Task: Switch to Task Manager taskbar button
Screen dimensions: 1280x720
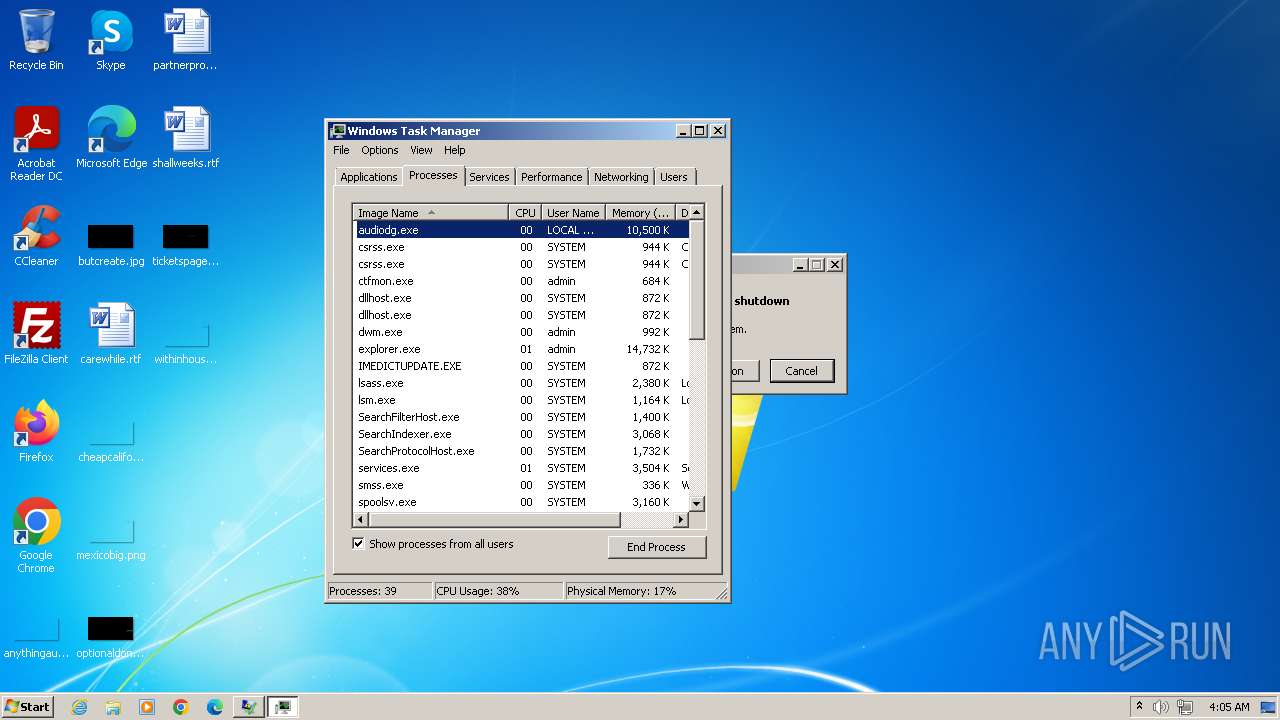Action: point(283,707)
